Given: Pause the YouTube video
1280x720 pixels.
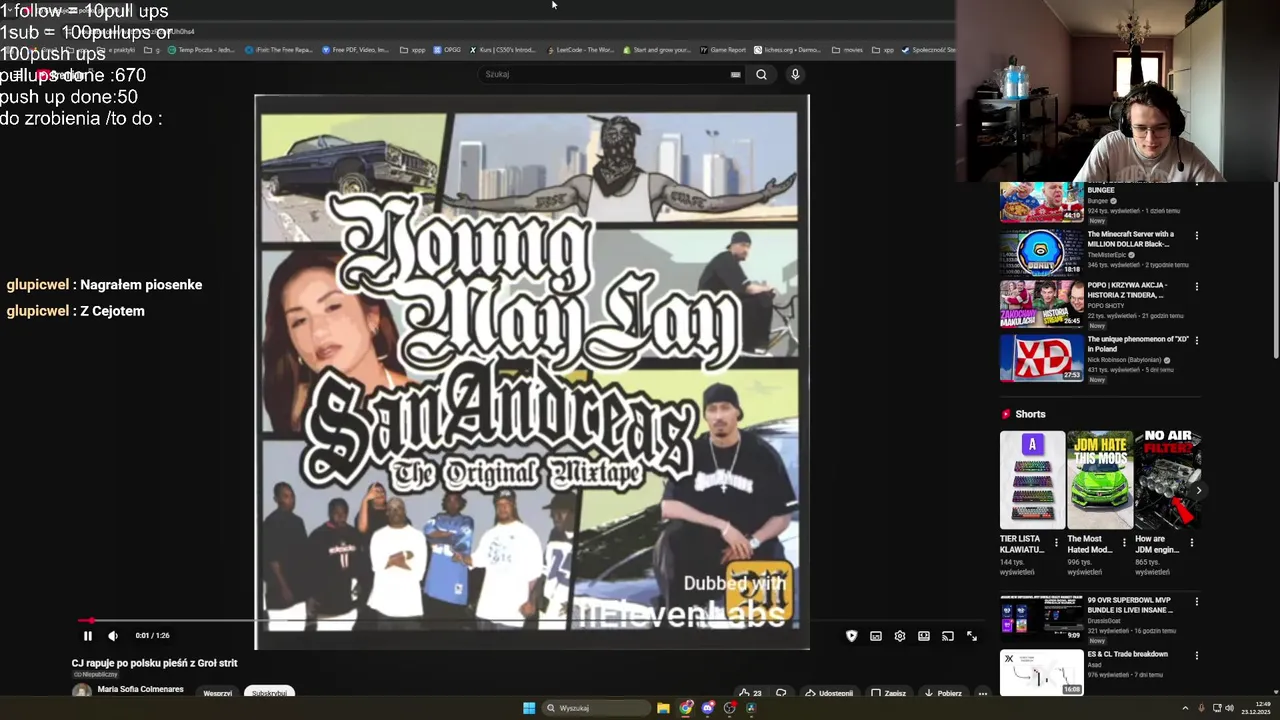Looking at the screenshot, I should pos(87,636).
